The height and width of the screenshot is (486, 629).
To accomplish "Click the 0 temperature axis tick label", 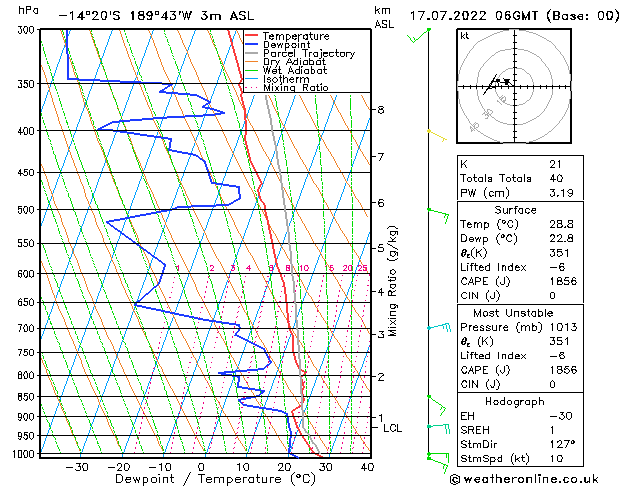I will point(201,467).
